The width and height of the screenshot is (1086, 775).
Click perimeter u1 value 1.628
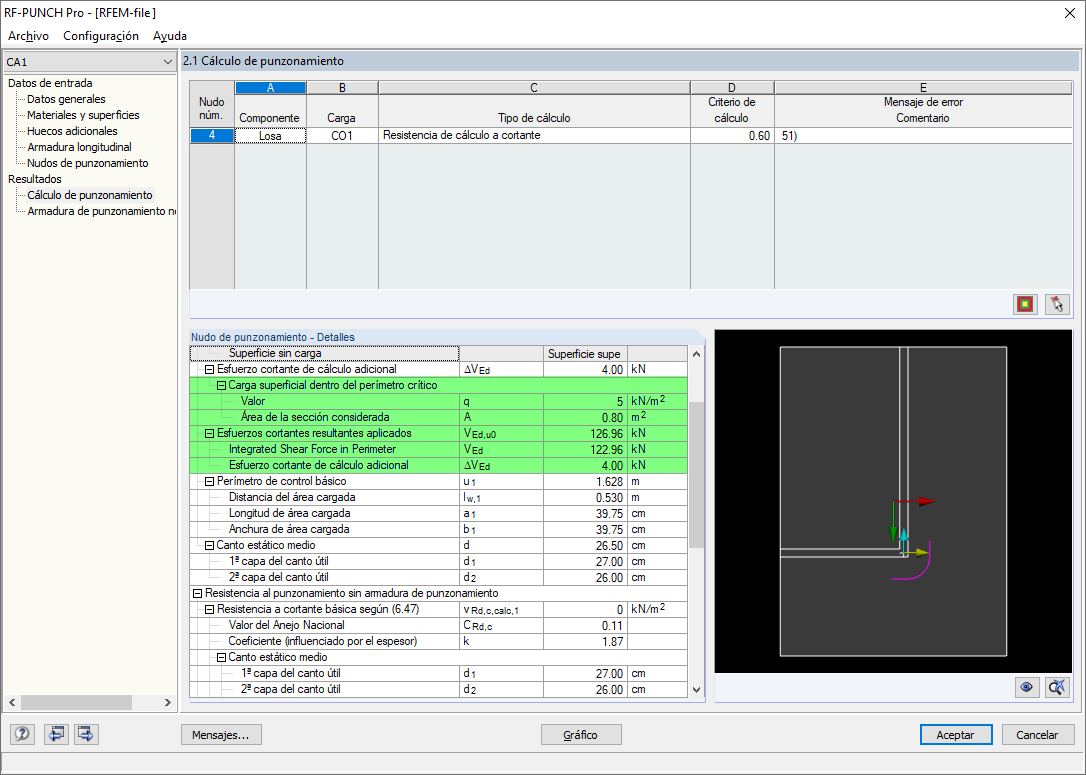tap(584, 481)
